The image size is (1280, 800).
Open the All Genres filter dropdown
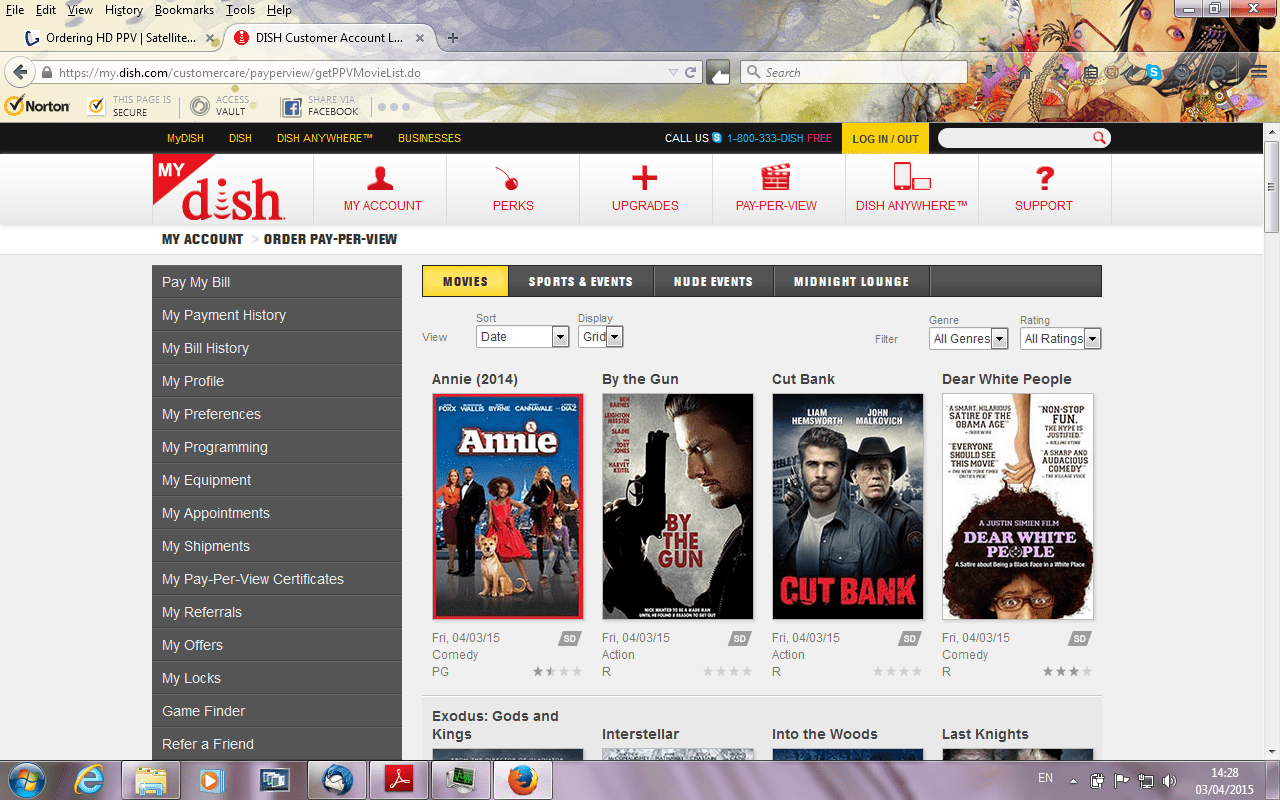[968, 339]
